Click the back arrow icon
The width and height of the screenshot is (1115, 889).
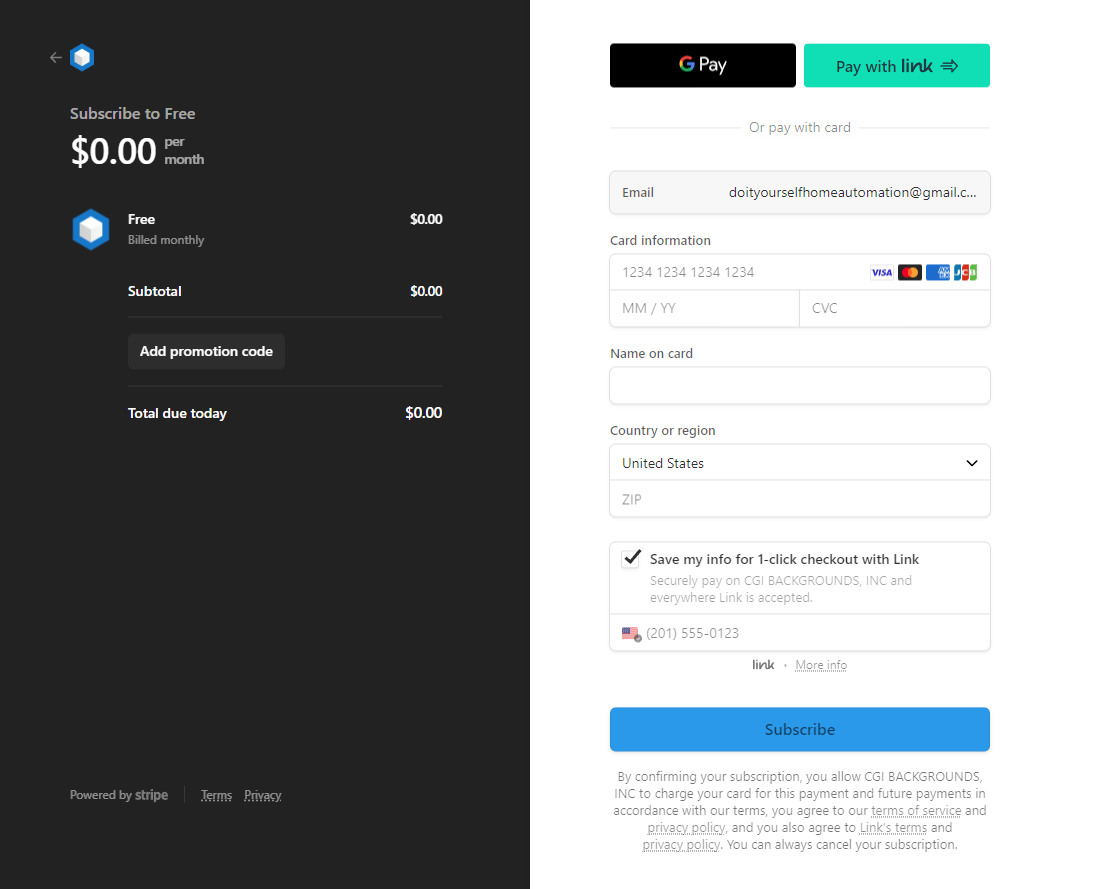tap(56, 58)
